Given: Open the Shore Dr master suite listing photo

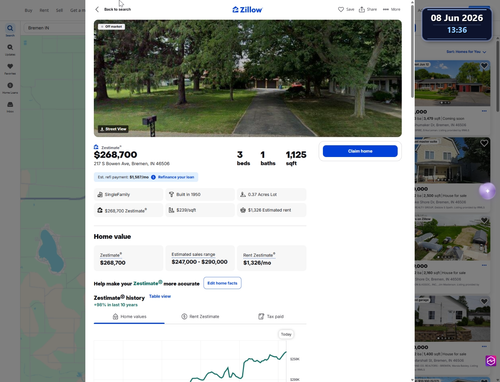Looking at the screenshot, I should (452, 160).
